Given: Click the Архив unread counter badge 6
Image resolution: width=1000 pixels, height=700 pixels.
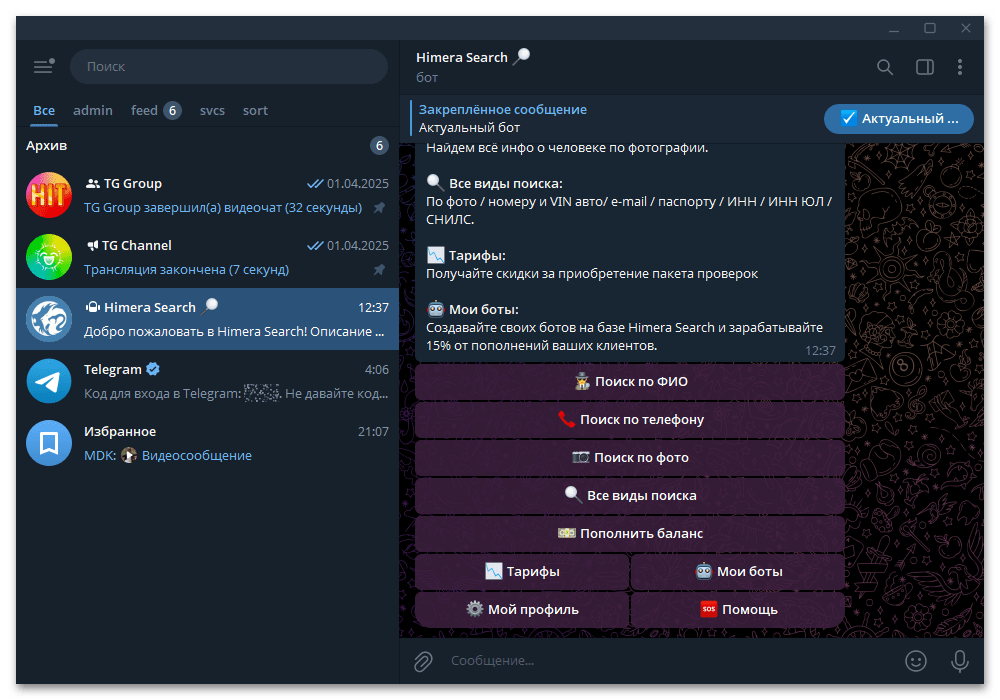Looking at the screenshot, I should (379, 146).
